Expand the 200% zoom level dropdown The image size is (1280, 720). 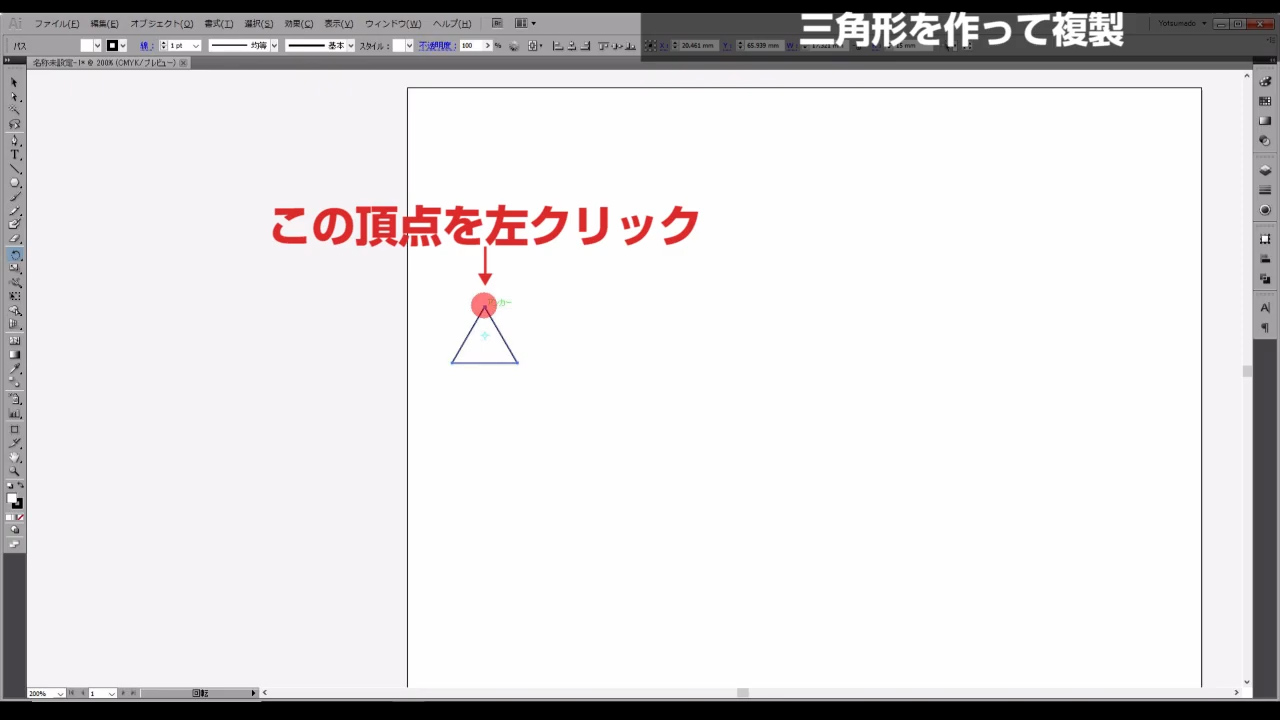(61, 693)
